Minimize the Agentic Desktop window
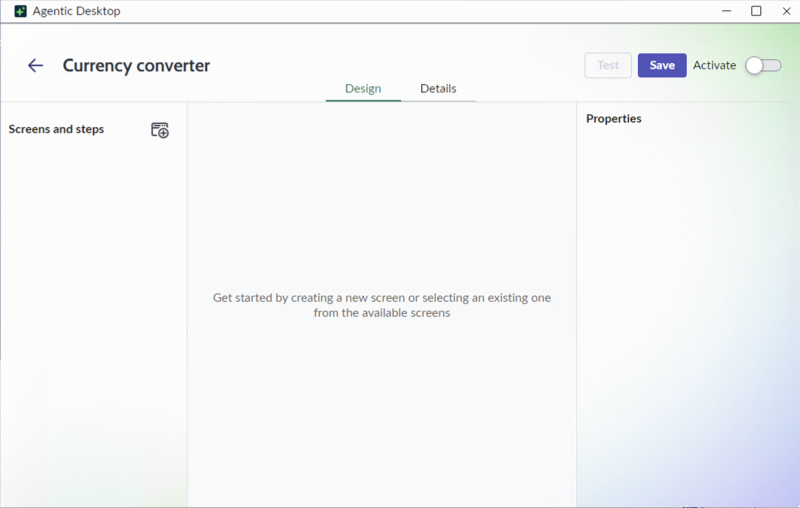 pyautogui.click(x=727, y=11)
